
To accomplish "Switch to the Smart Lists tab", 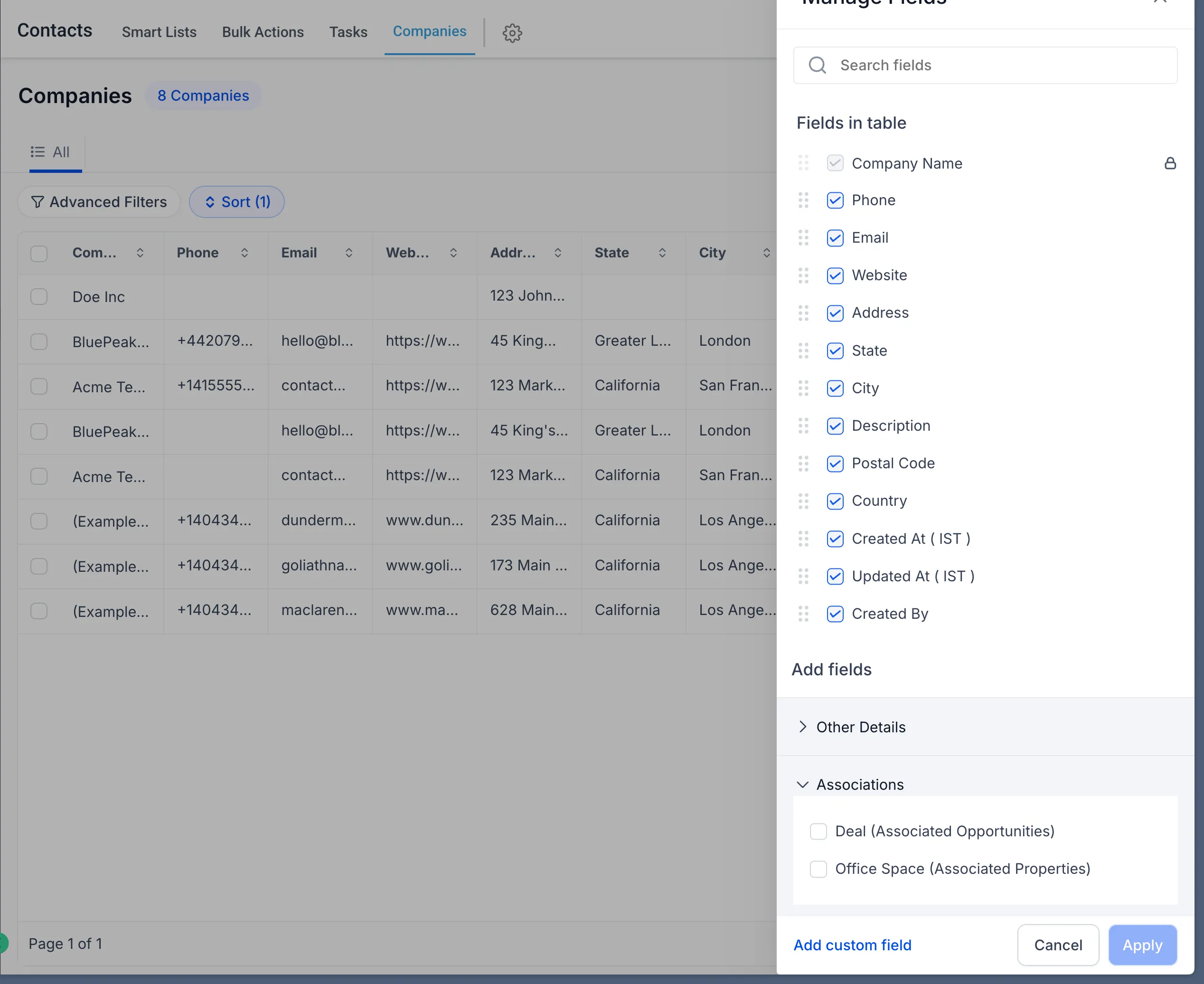I will [159, 32].
